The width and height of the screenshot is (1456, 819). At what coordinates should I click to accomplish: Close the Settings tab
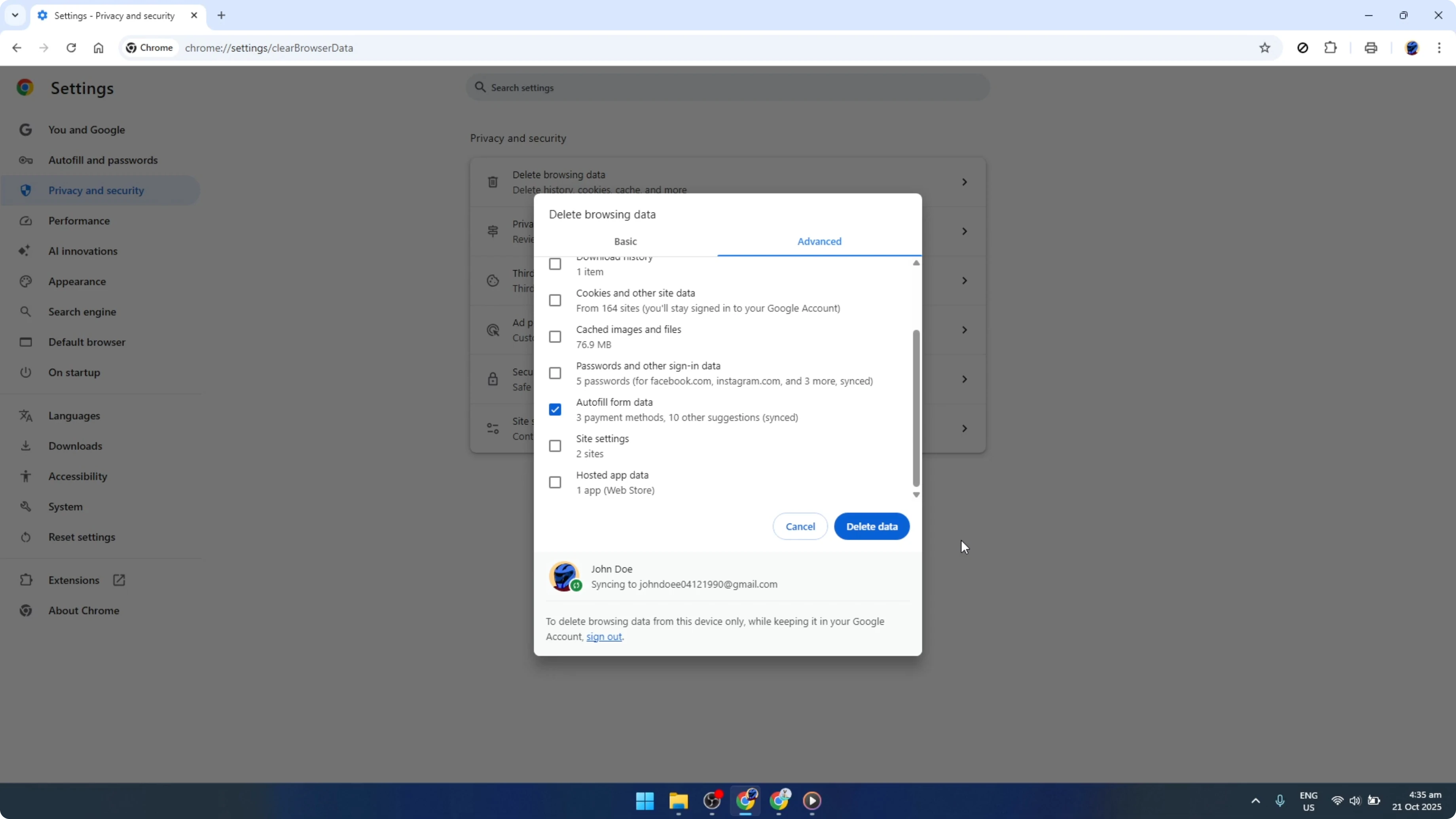tap(194, 15)
